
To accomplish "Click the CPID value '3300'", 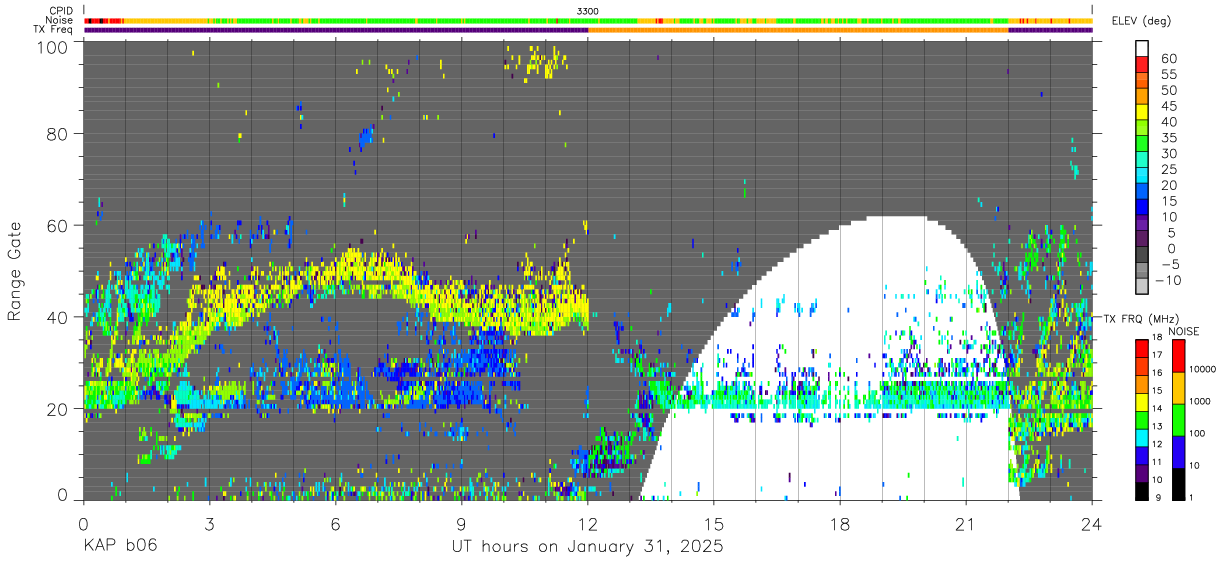I will (x=588, y=10).
